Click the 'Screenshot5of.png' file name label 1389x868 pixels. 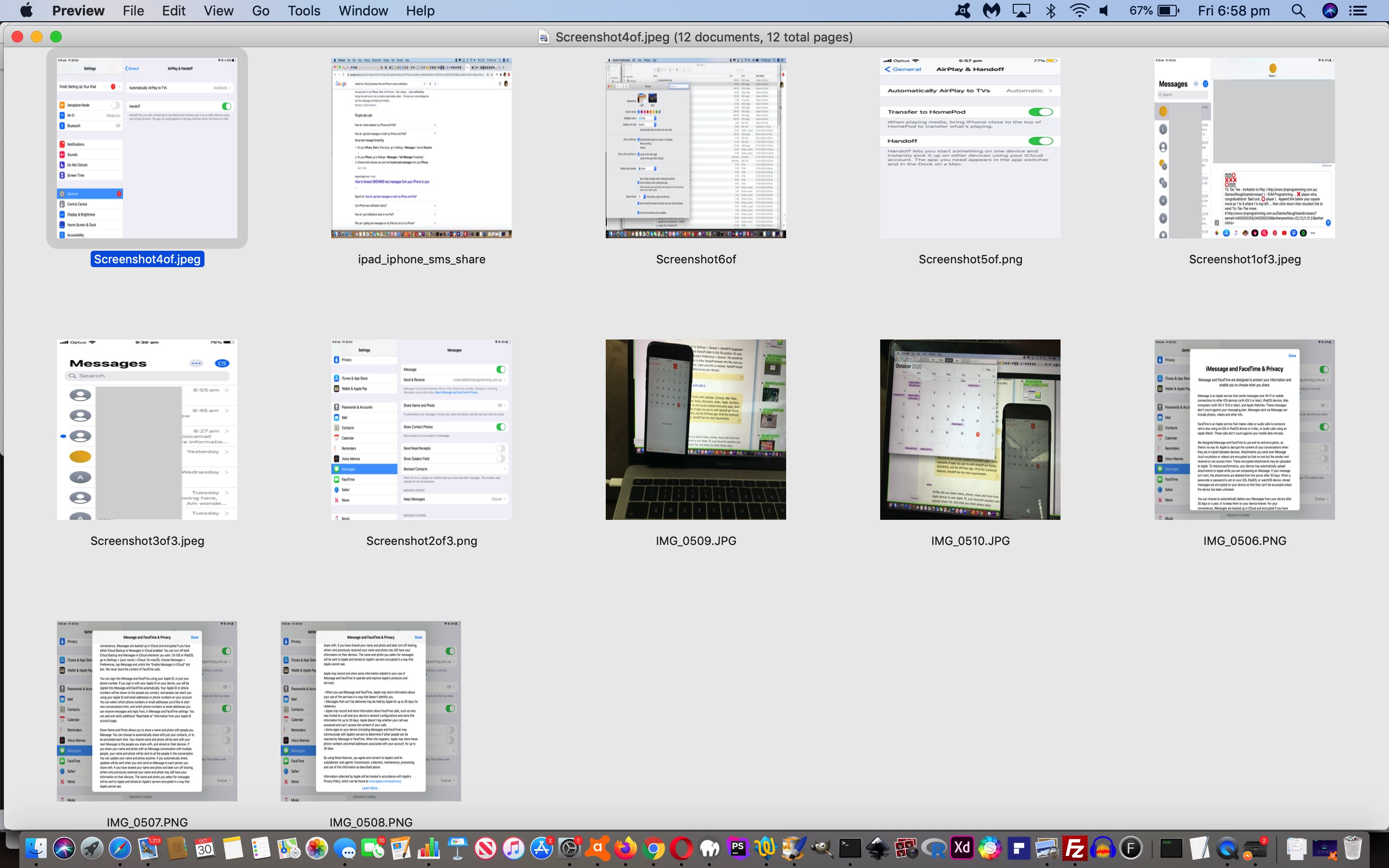tap(970, 259)
